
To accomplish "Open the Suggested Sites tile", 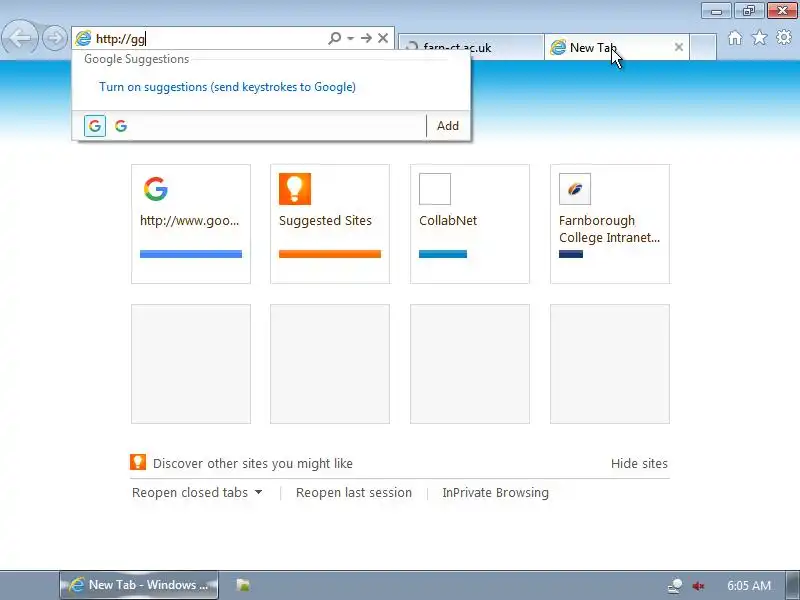I will pos(330,224).
